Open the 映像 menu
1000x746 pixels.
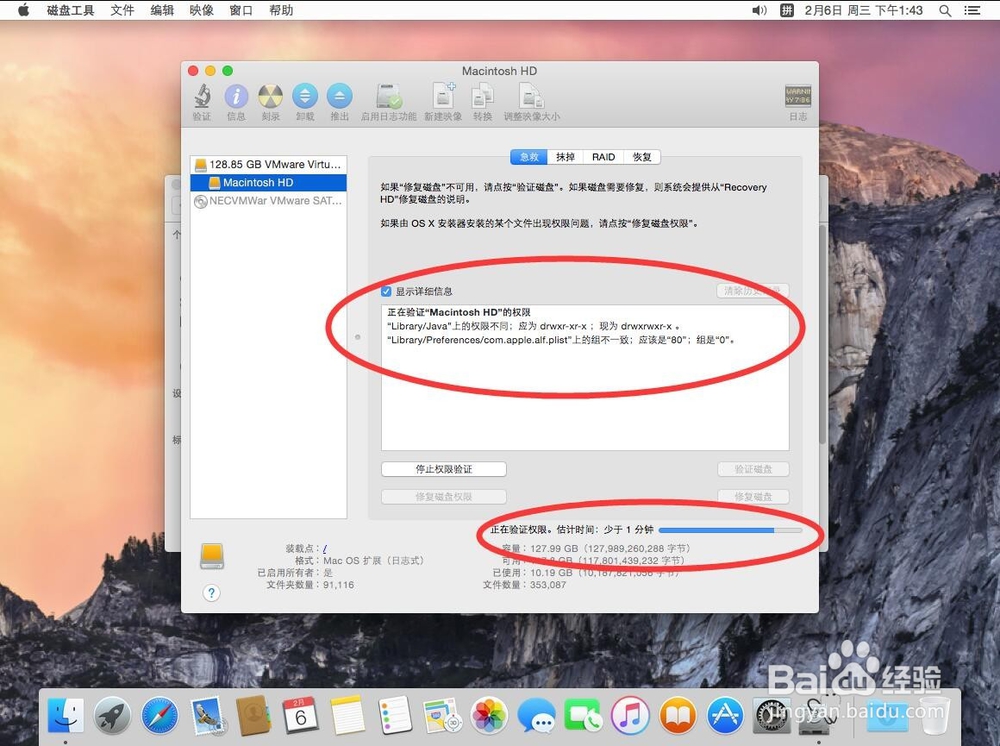click(202, 10)
